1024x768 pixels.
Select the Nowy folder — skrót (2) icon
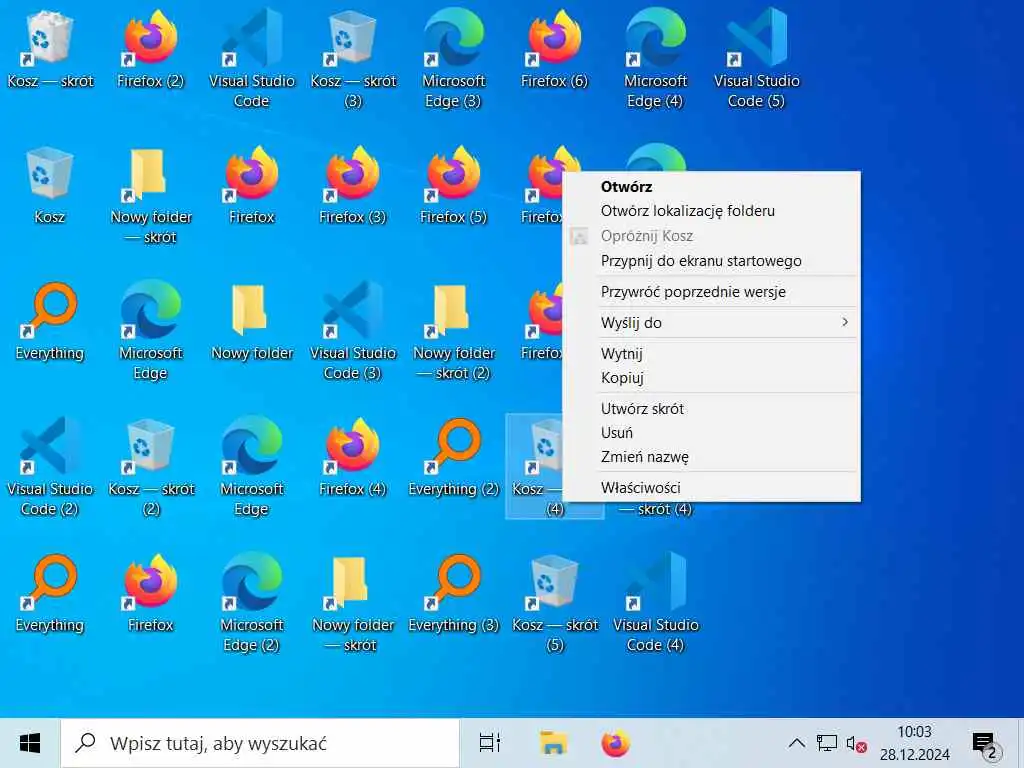[x=454, y=330]
